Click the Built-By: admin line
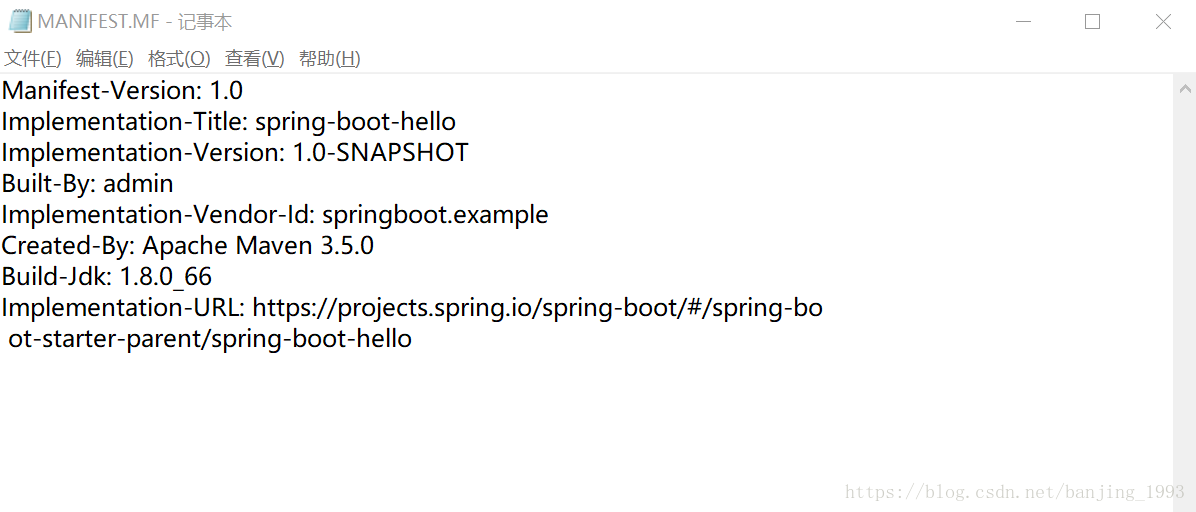The height and width of the screenshot is (512, 1196). coord(88,184)
